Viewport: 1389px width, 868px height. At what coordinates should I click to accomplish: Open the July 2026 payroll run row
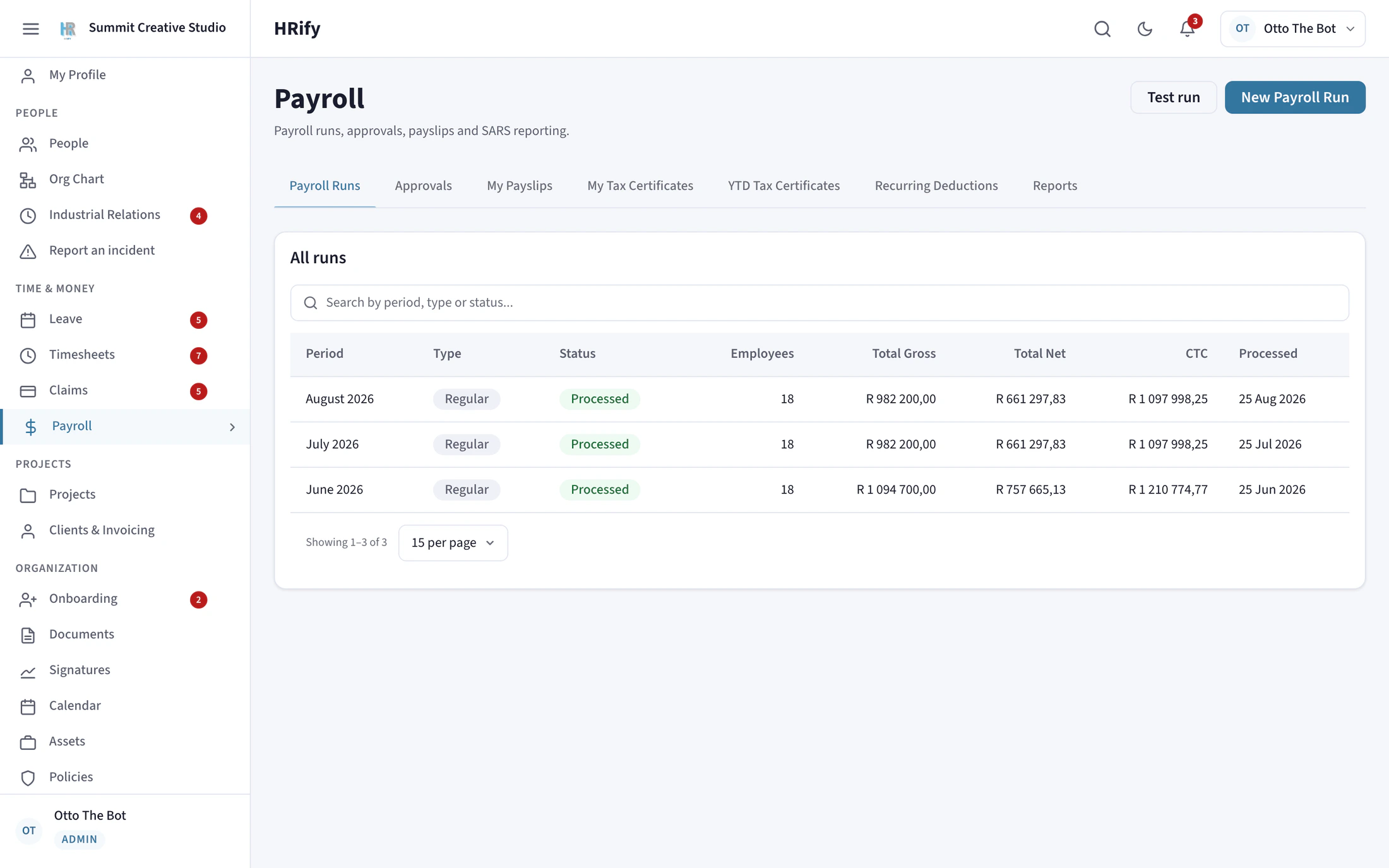click(x=820, y=444)
